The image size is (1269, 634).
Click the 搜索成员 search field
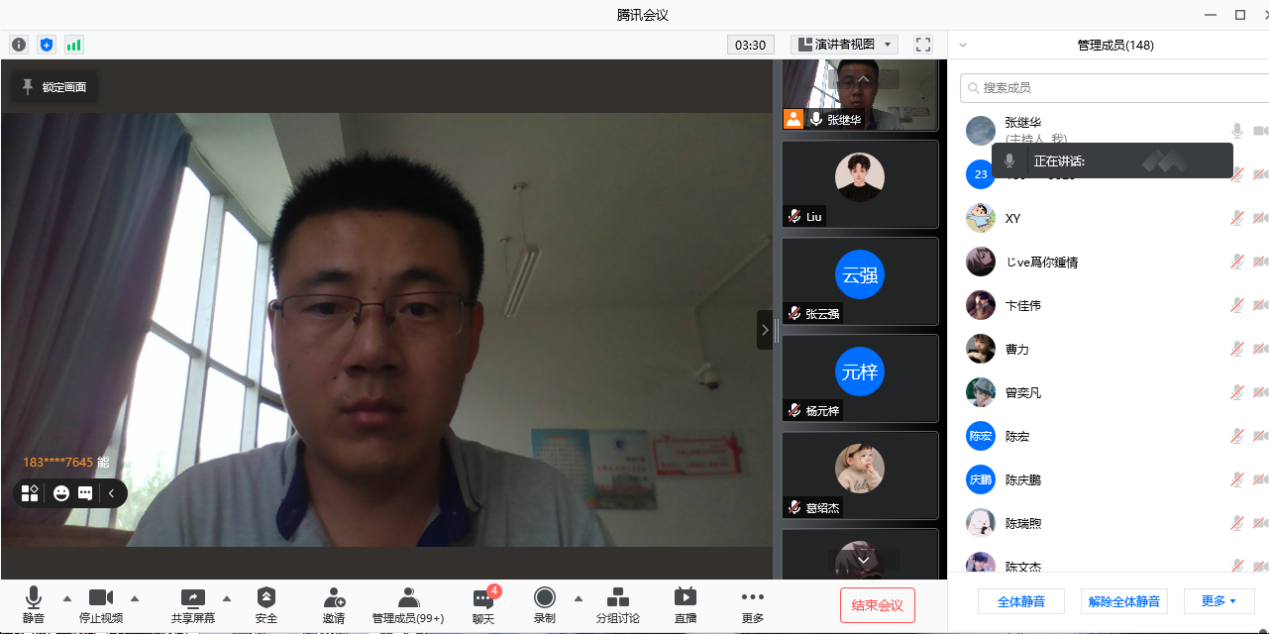[x=1108, y=88]
